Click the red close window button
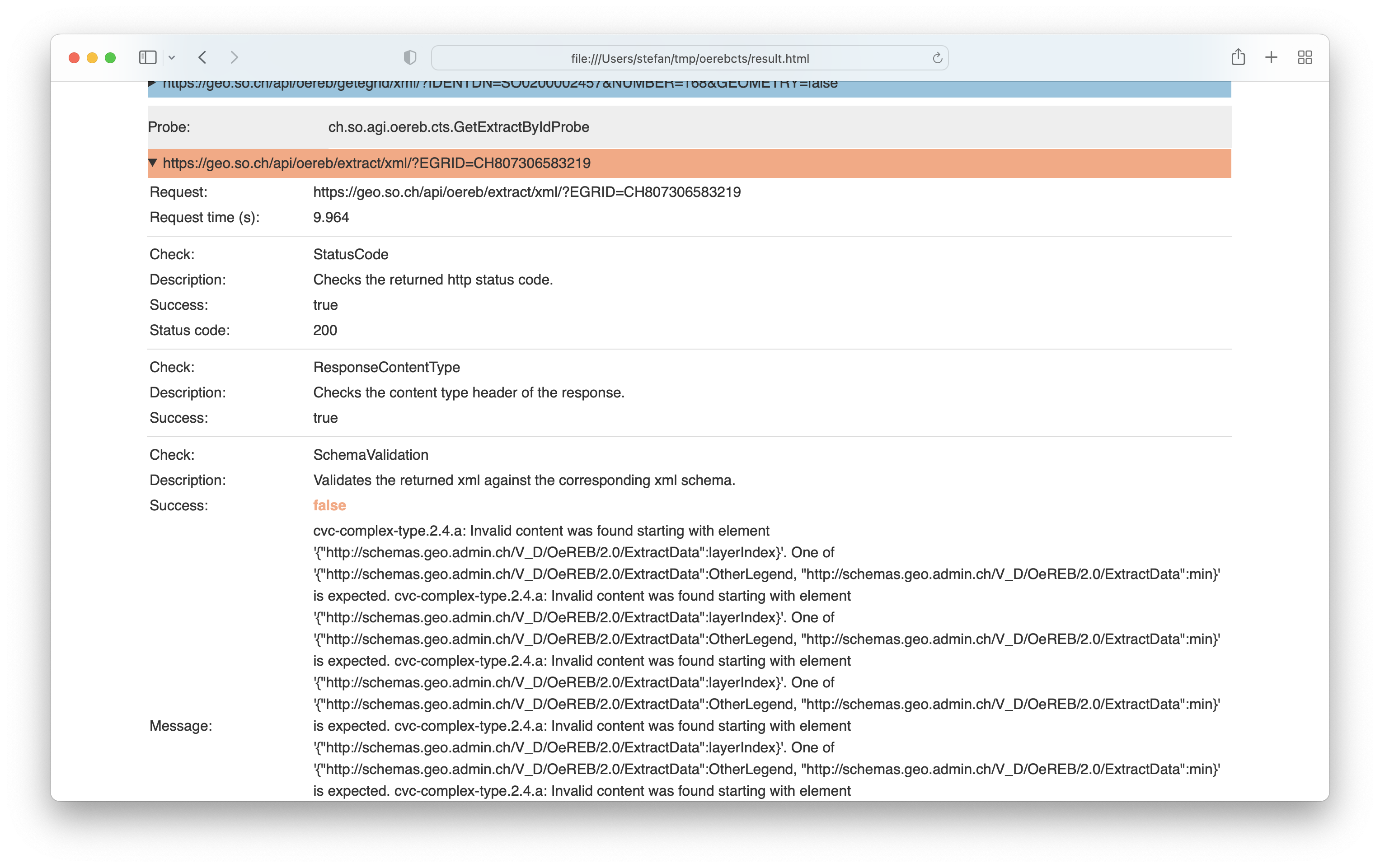 click(74, 57)
